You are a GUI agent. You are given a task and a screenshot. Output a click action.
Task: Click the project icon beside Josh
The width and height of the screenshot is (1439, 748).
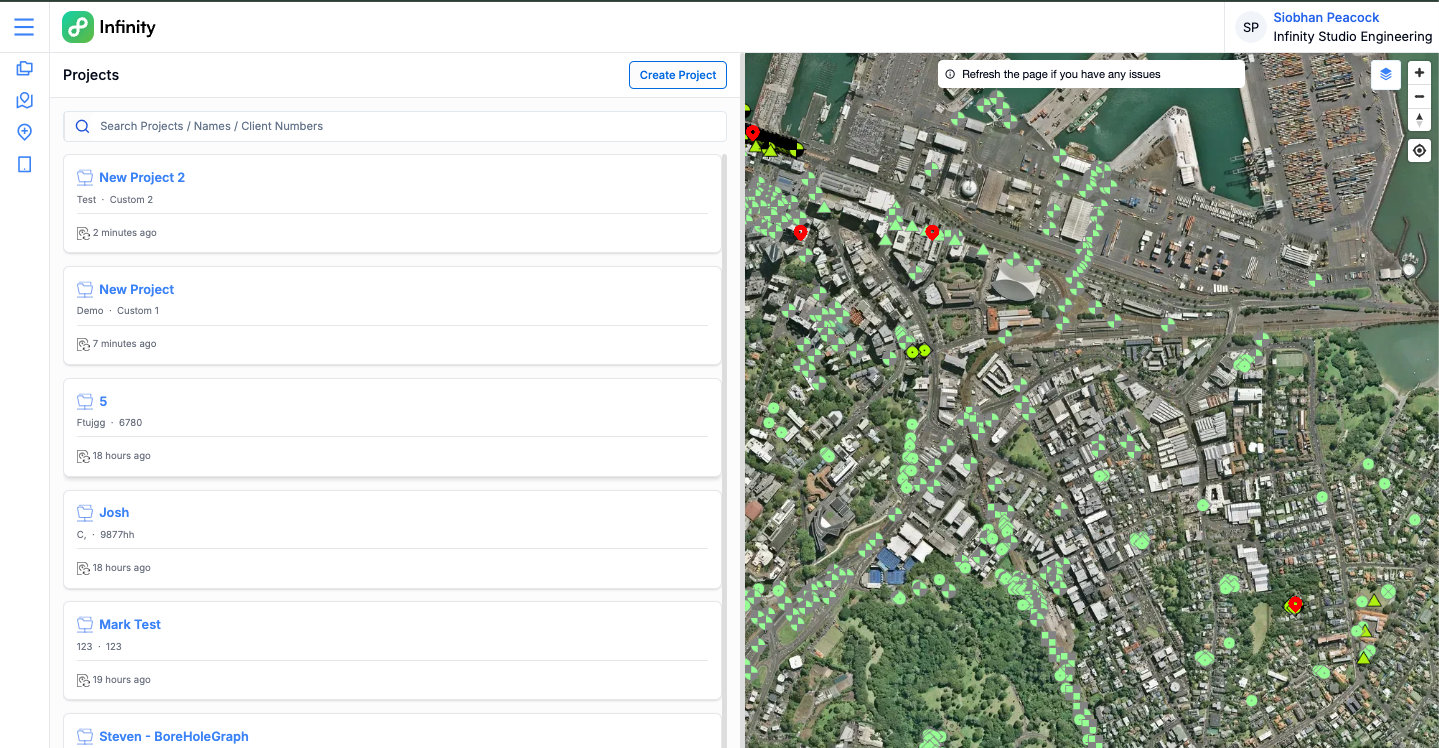[x=85, y=513]
